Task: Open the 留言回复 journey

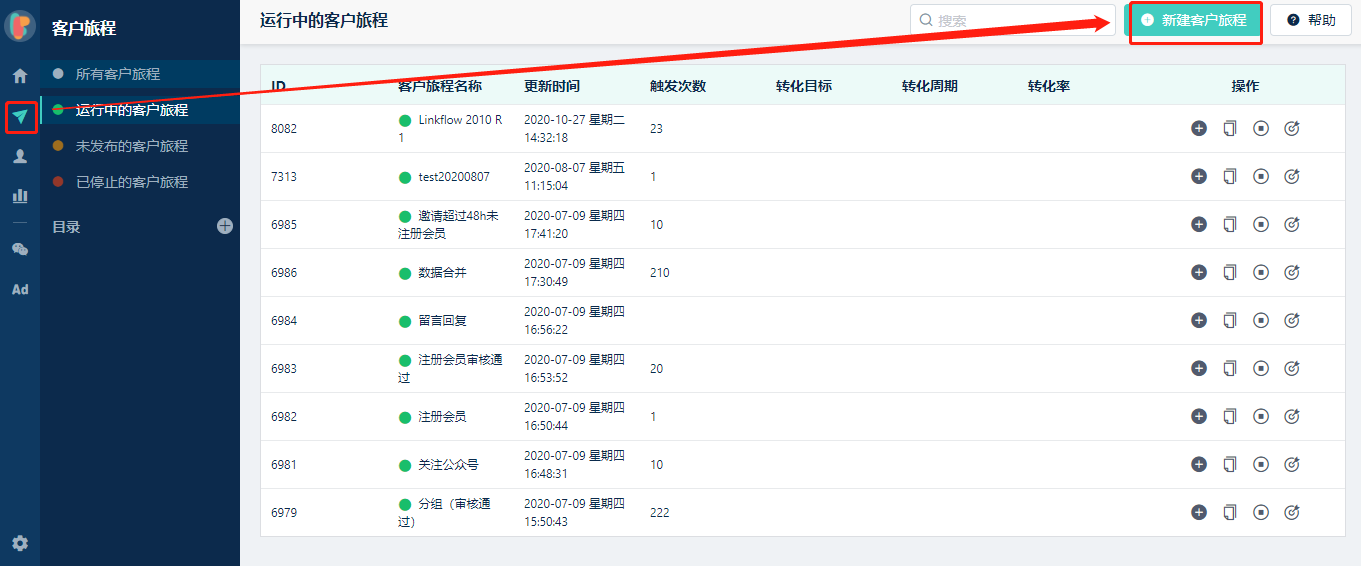Action: point(442,321)
